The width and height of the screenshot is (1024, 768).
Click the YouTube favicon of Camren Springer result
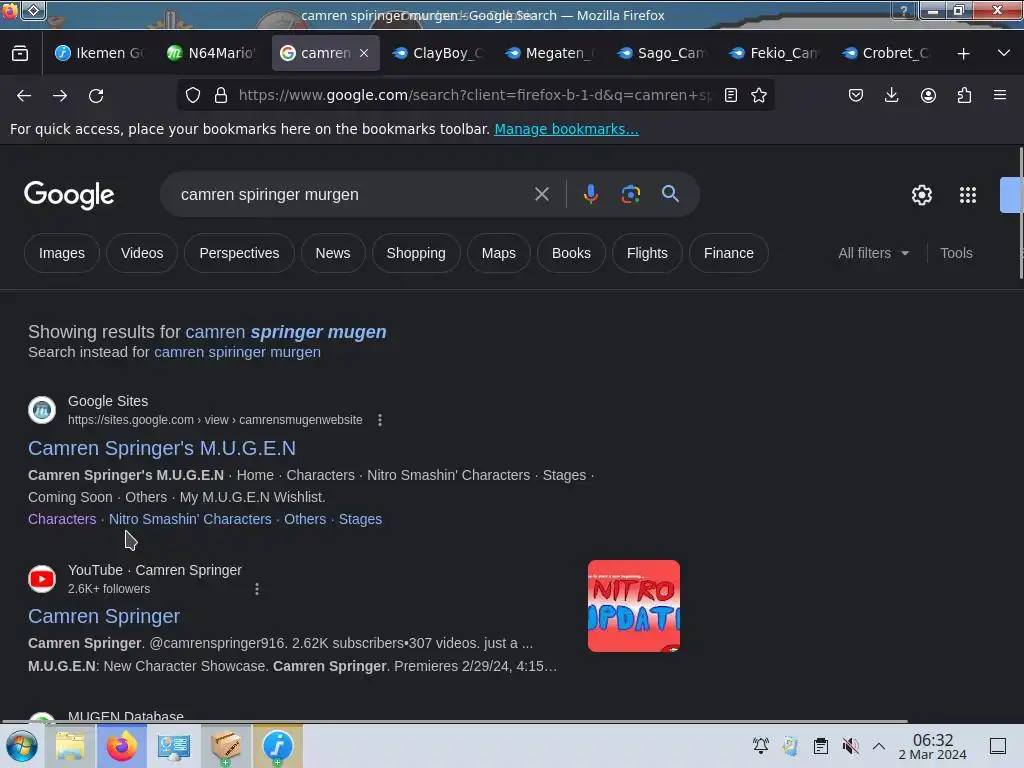pos(42,579)
